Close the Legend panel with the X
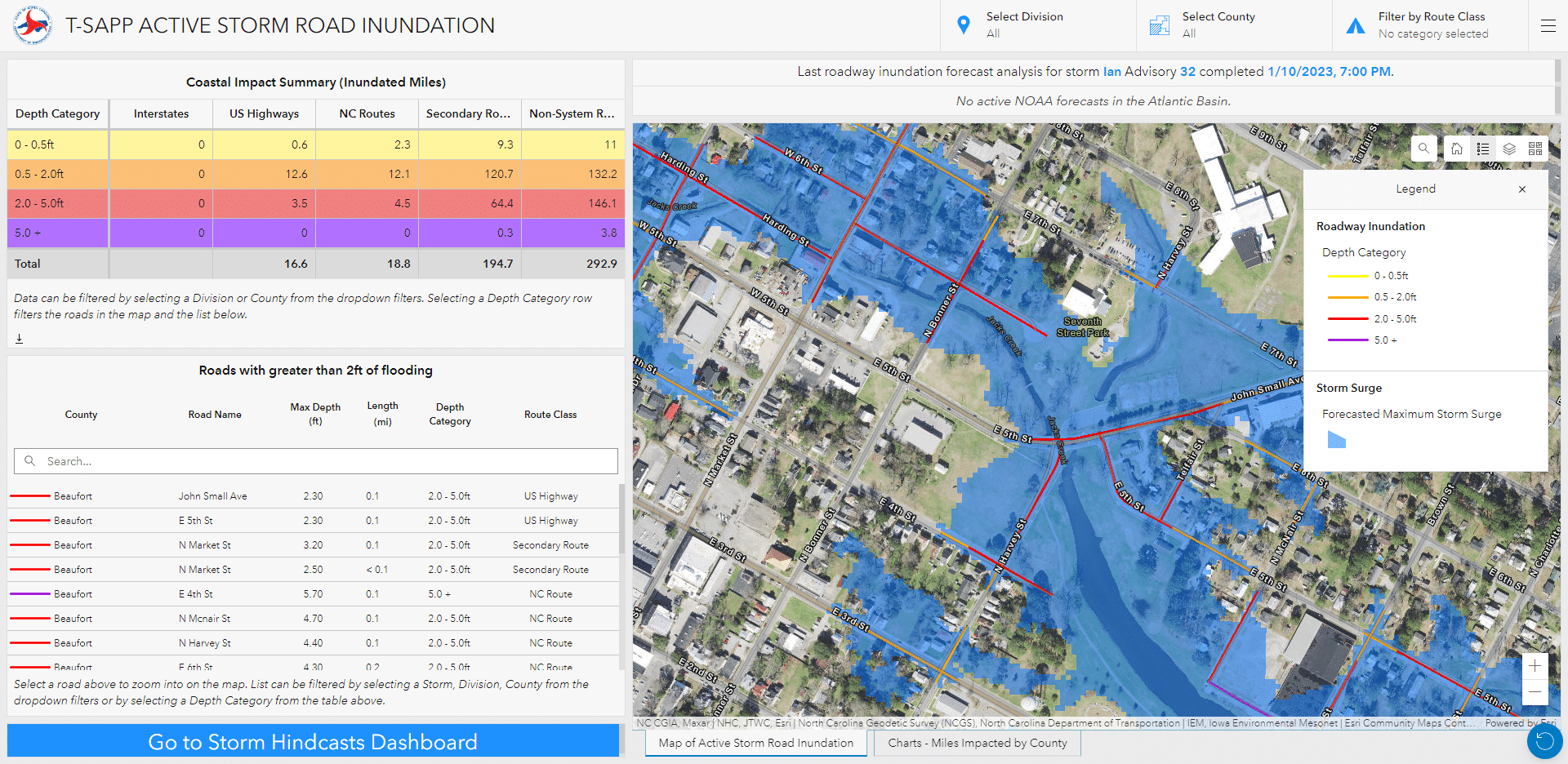This screenshot has width=1568, height=764. pos(1522,189)
